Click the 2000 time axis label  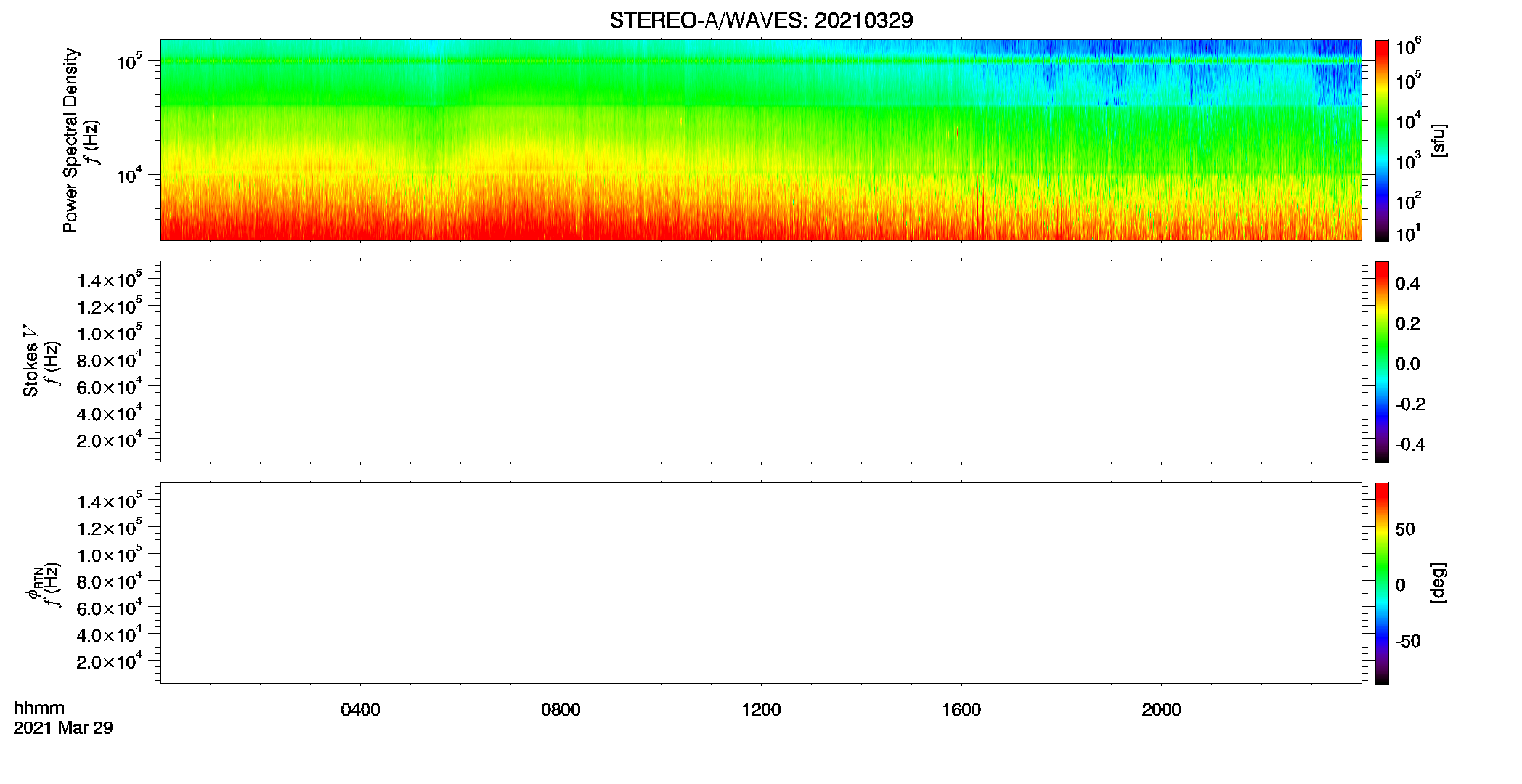pyautogui.click(x=1161, y=710)
